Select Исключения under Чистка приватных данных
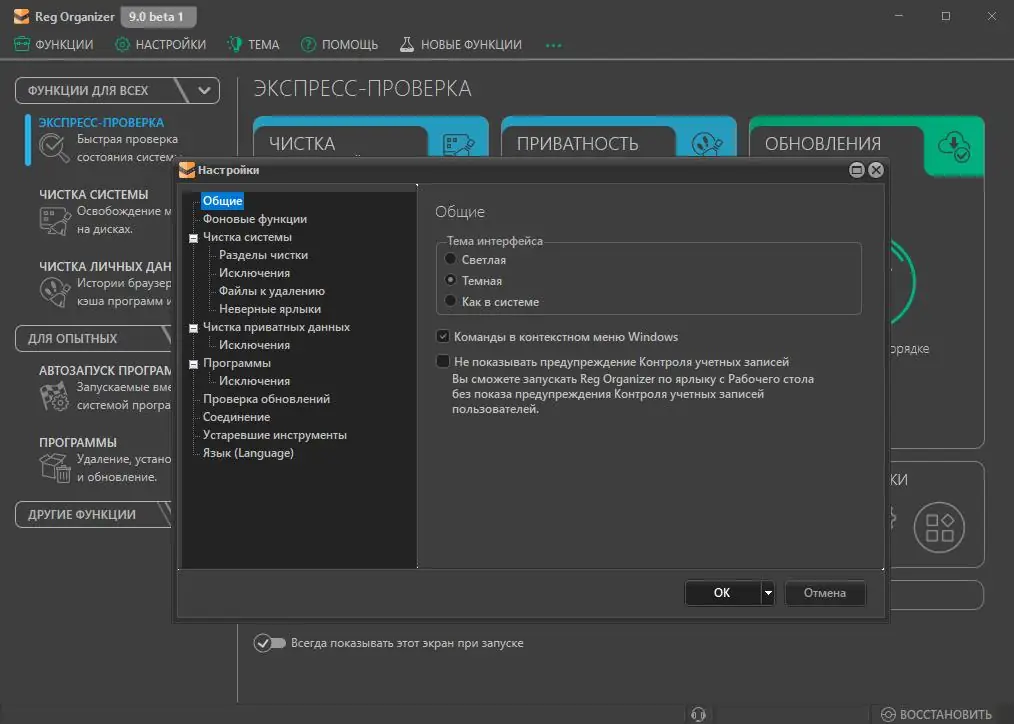The height and width of the screenshot is (724, 1014). tap(254, 345)
